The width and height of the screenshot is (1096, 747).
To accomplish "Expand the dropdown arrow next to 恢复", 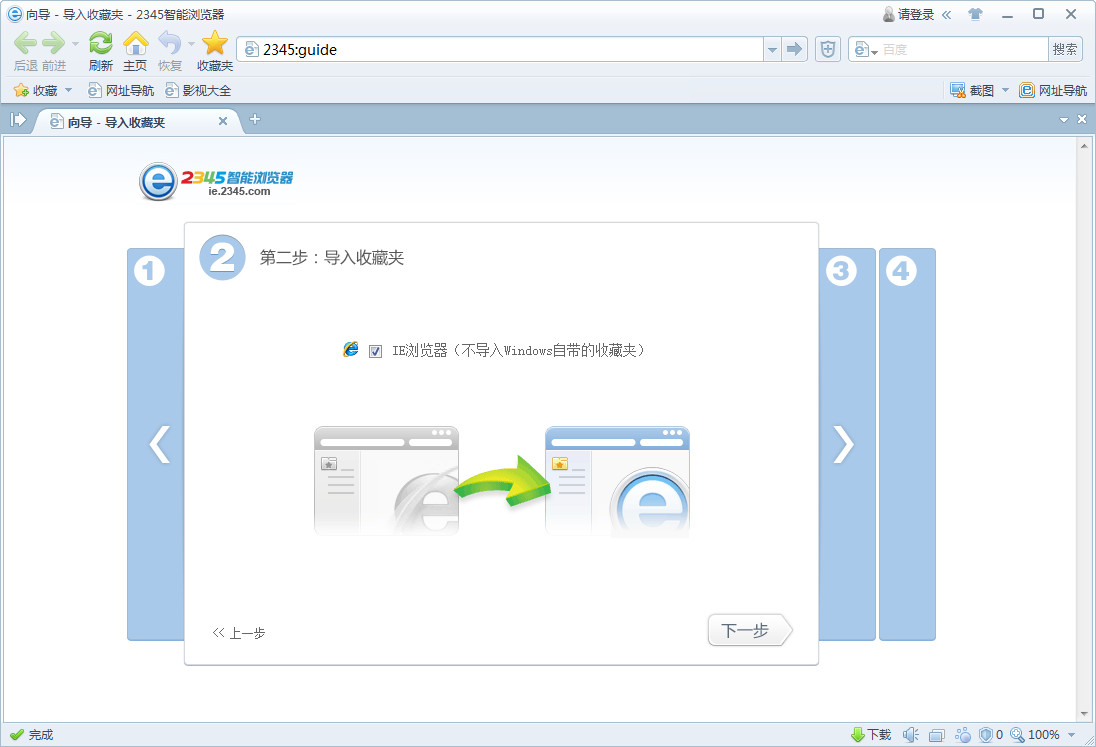I will click(191, 44).
